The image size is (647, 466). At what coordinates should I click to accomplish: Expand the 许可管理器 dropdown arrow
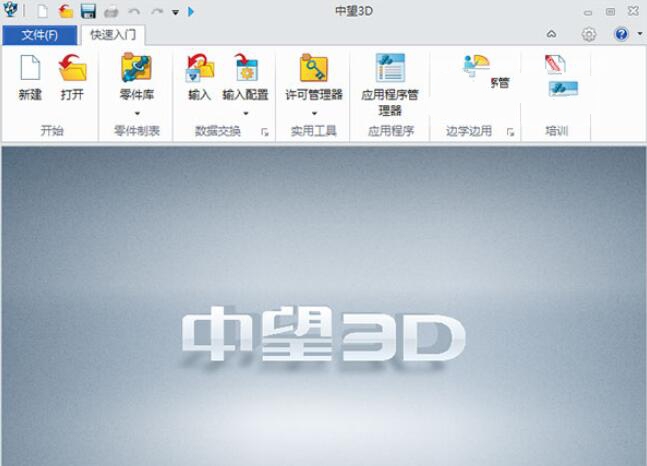(x=314, y=113)
